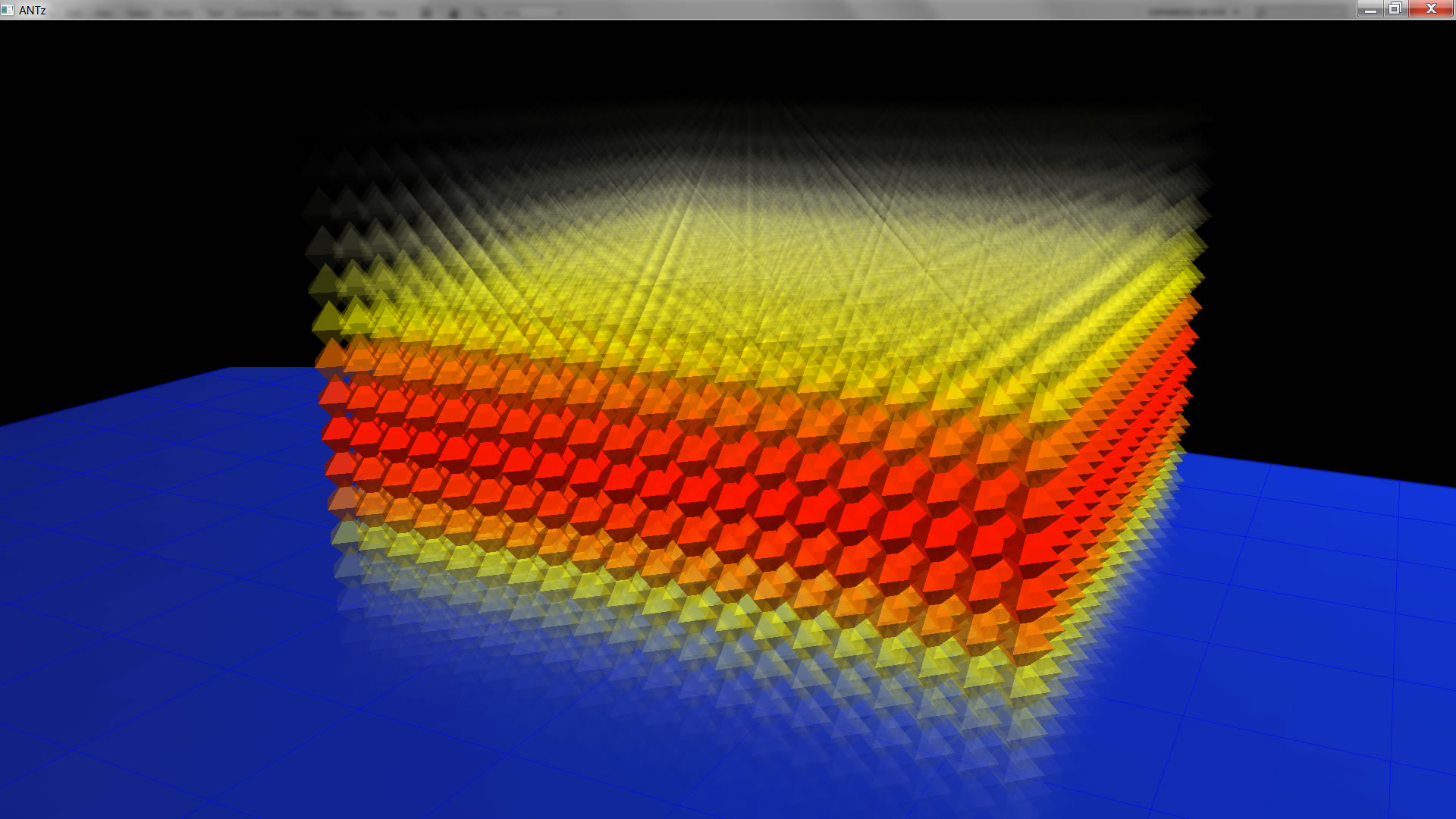The image size is (1456, 819).
Task: Click the ANTz window title text
Action: pyautogui.click(x=33, y=10)
